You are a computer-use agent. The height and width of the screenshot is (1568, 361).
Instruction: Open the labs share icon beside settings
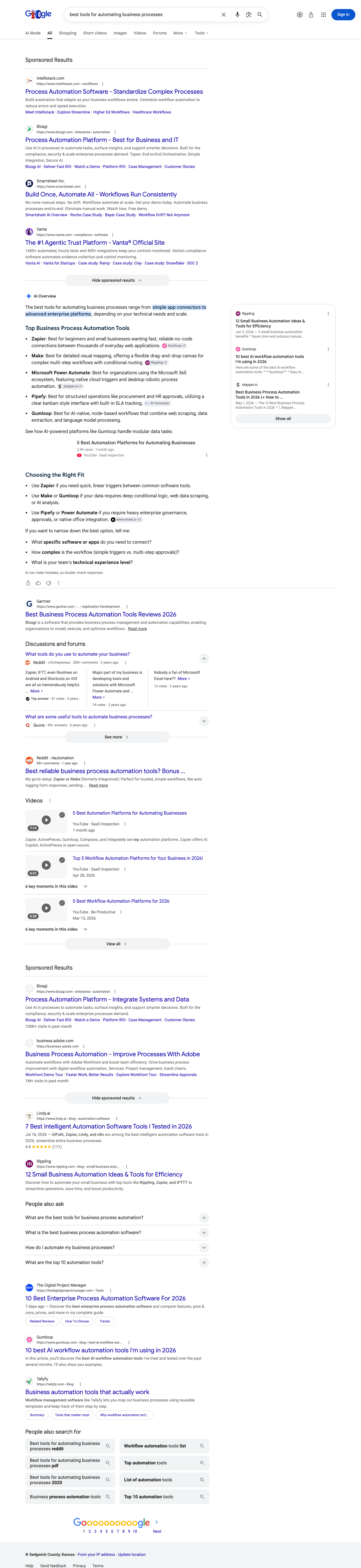[311, 15]
